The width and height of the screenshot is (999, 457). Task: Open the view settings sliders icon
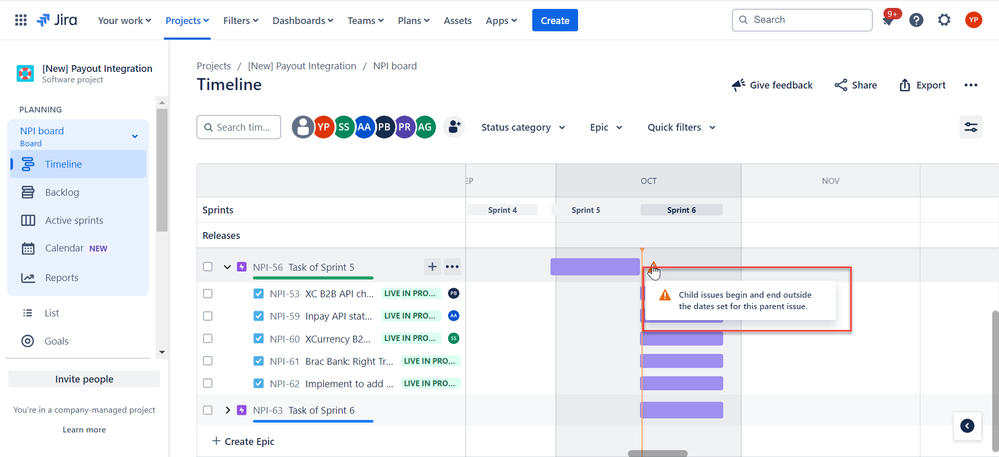click(x=970, y=127)
